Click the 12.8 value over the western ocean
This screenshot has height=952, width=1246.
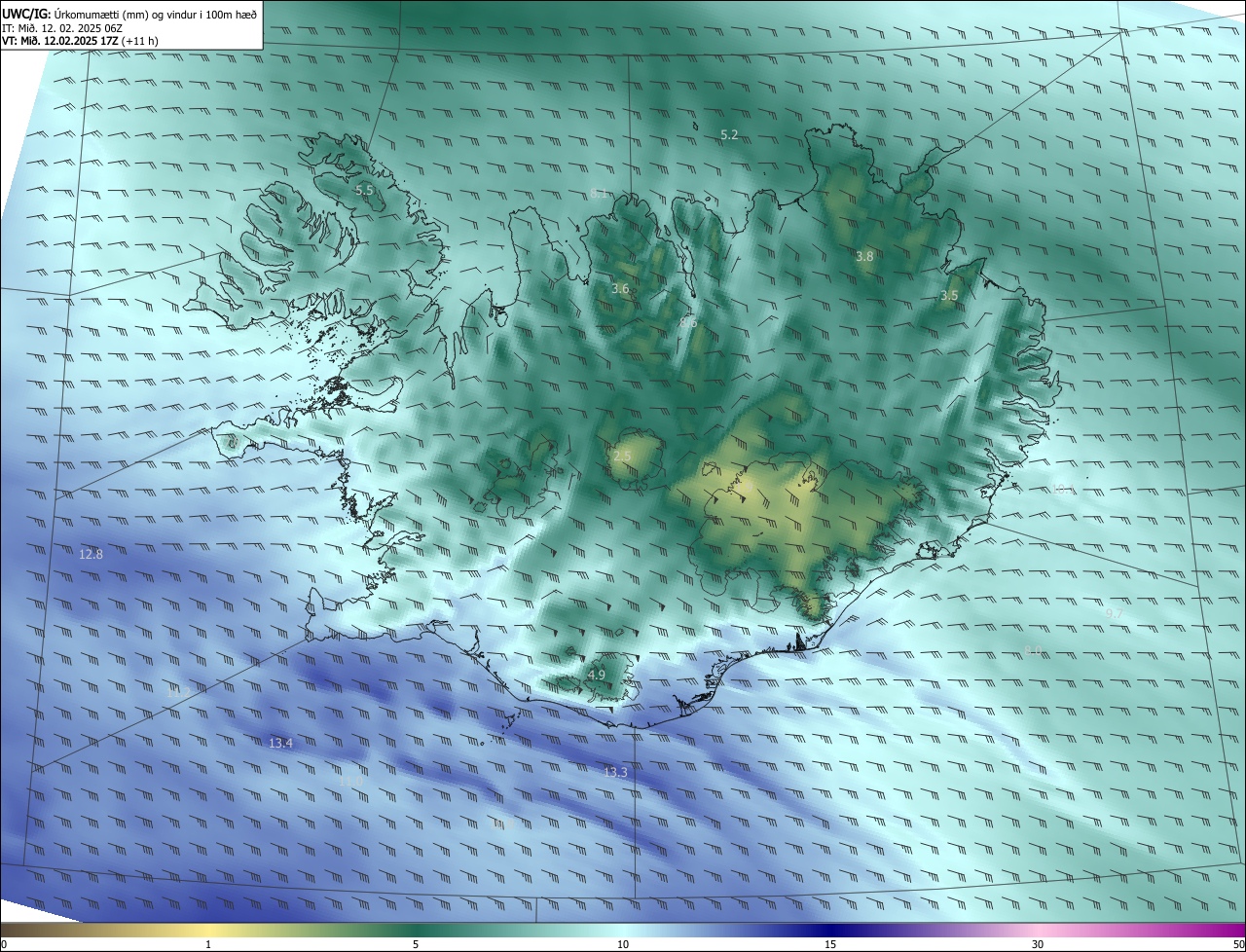(91, 554)
